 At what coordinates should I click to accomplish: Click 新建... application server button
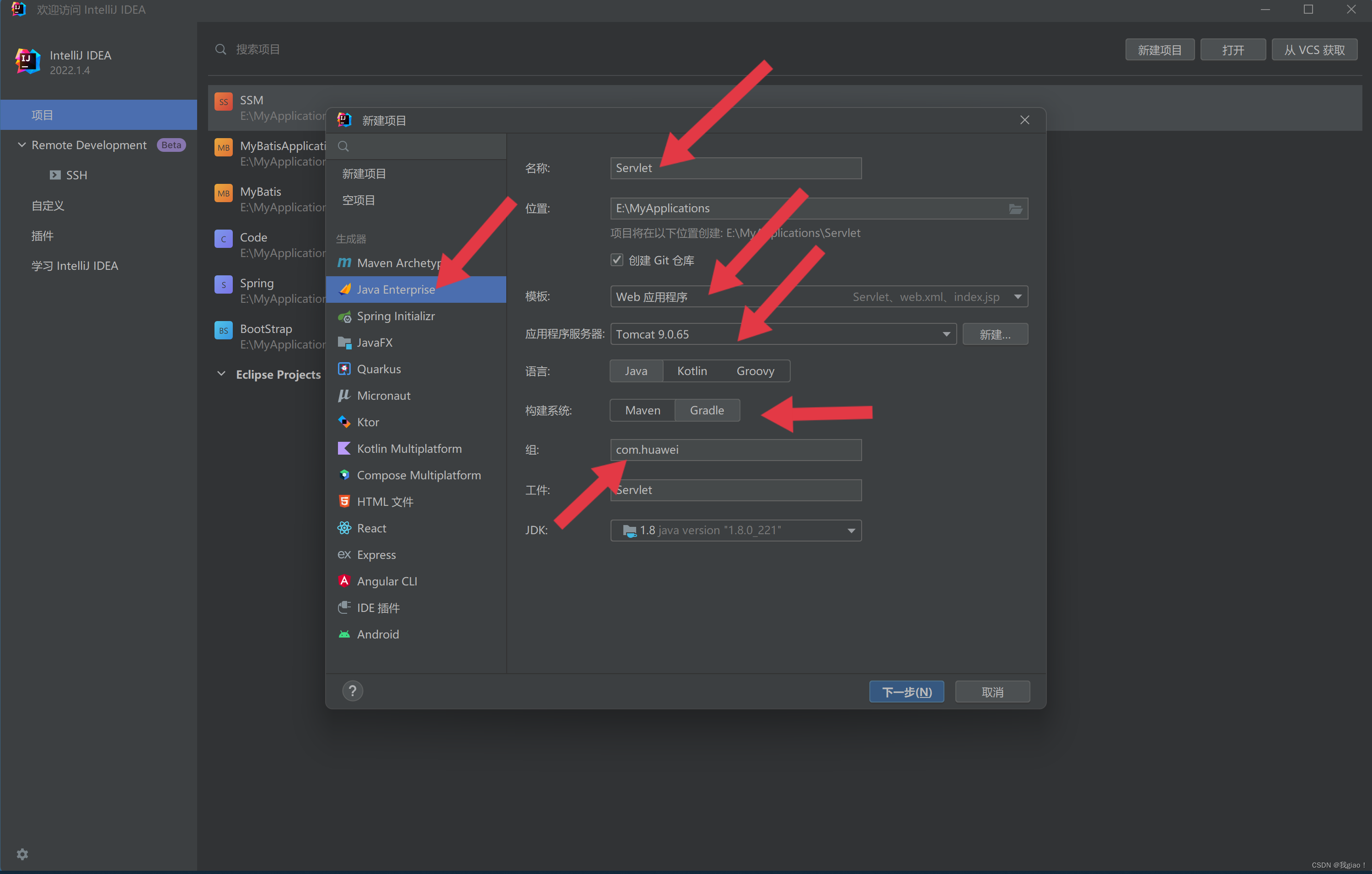point(995,334)
